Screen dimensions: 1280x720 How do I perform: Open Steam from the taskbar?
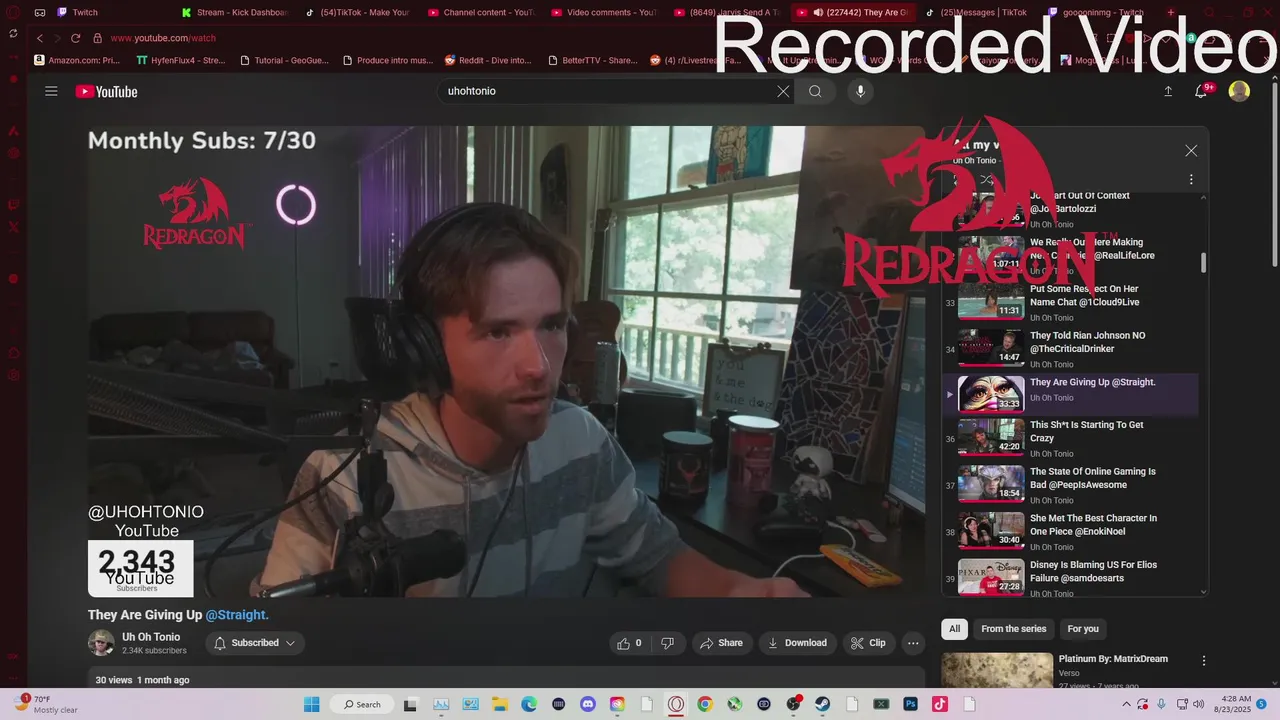tap(823, 704)
